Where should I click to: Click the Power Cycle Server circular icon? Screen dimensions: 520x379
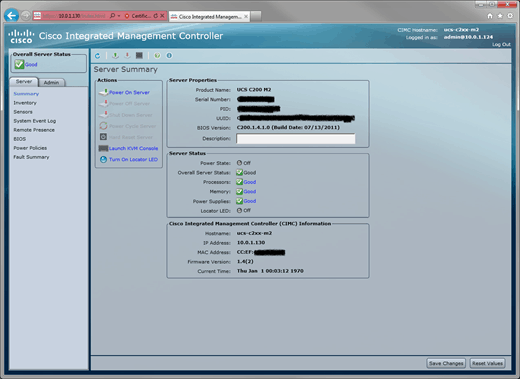click(104, 126)
